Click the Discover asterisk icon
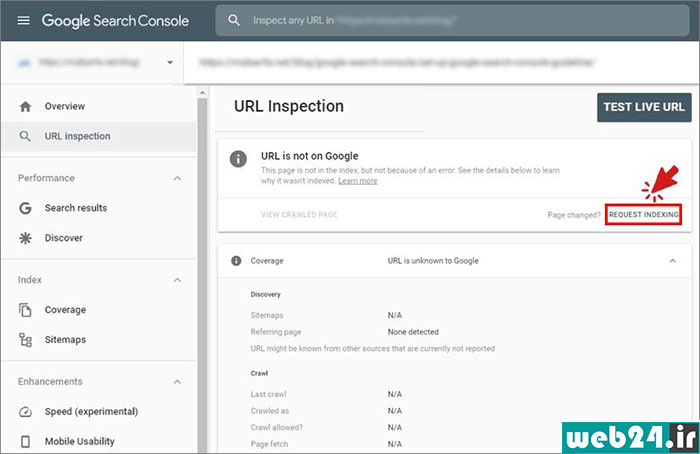 (x=25, y=238)
